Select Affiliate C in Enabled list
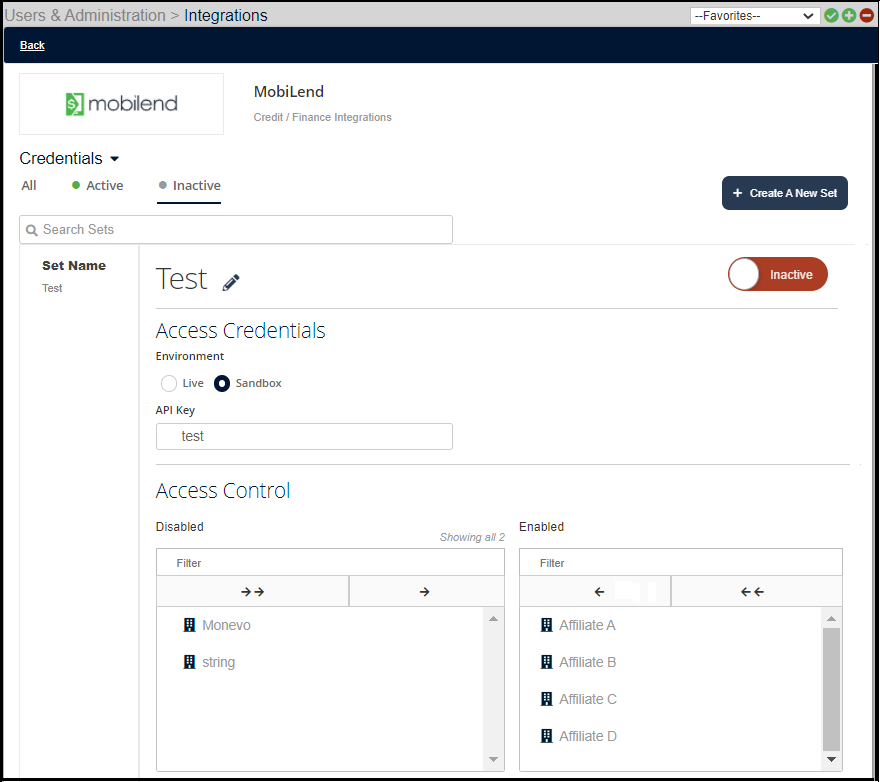Viewport: 880px width, 782px height. coord(588,699)
